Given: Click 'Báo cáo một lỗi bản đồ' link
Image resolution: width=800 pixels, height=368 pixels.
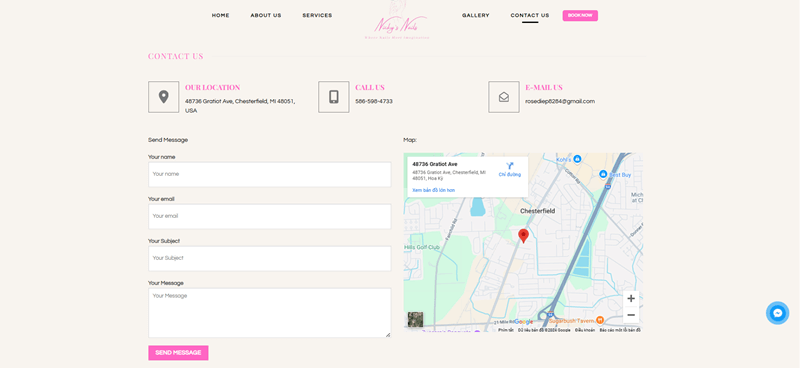Looking at the screenshot, I should (x=620, y=330).
